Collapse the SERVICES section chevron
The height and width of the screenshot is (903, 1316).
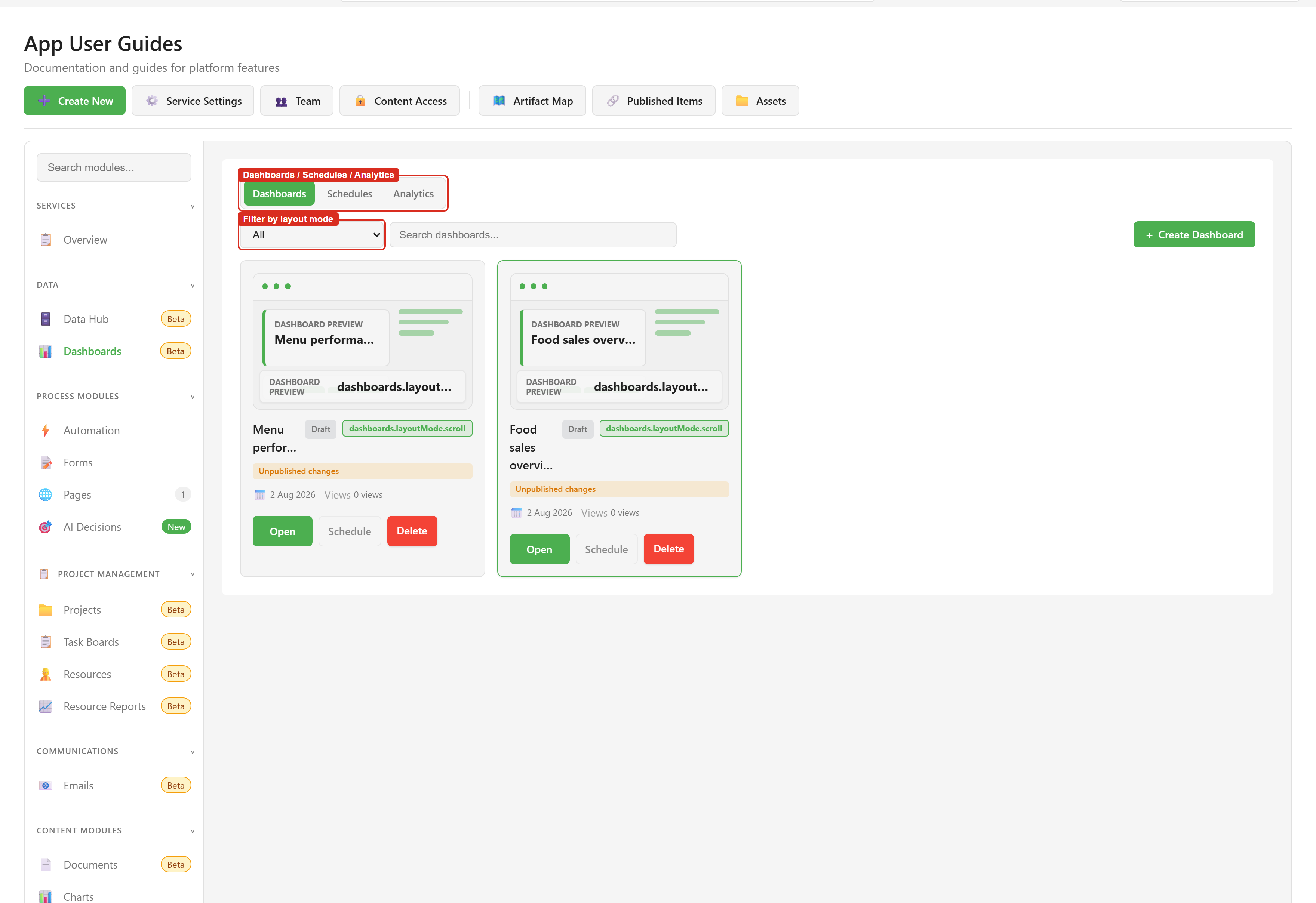coord(193,206)
